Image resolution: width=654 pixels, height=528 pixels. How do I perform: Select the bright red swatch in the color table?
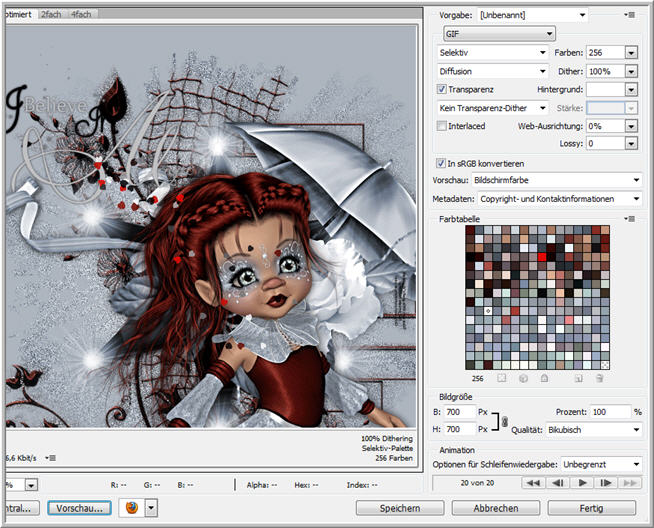[x=542, y=257]
